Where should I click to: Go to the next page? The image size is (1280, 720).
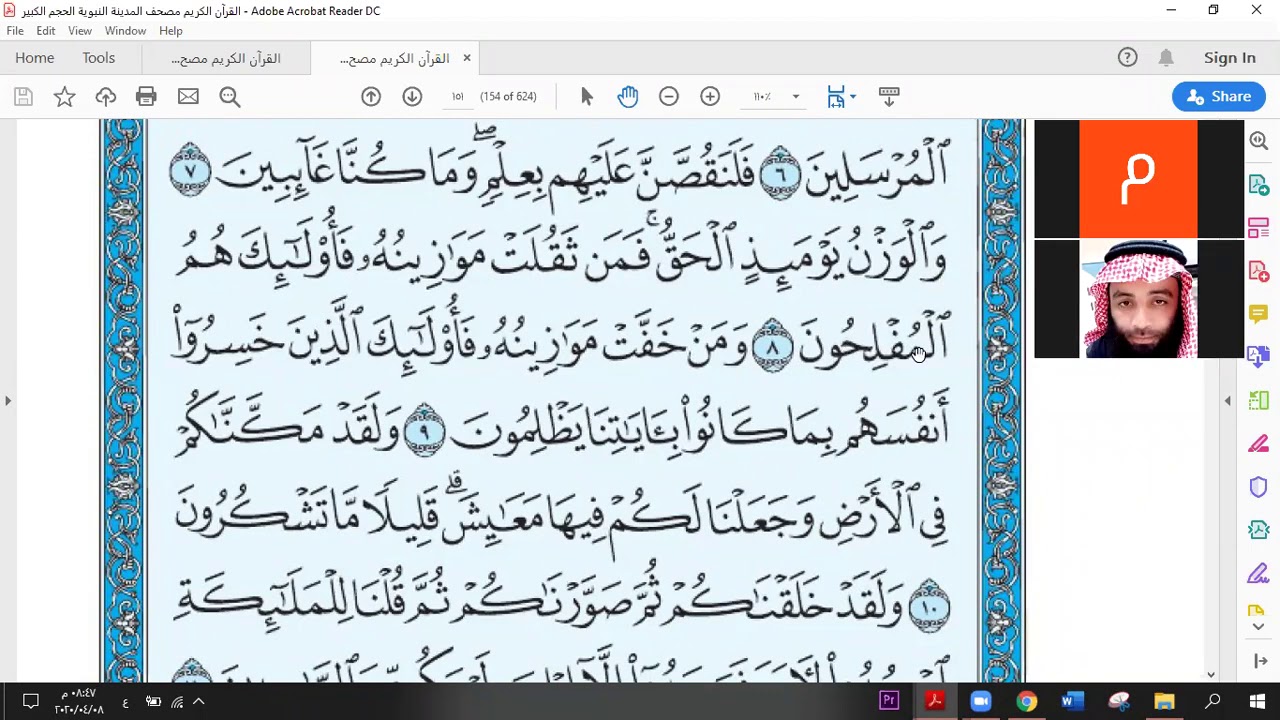pos(412,97)
